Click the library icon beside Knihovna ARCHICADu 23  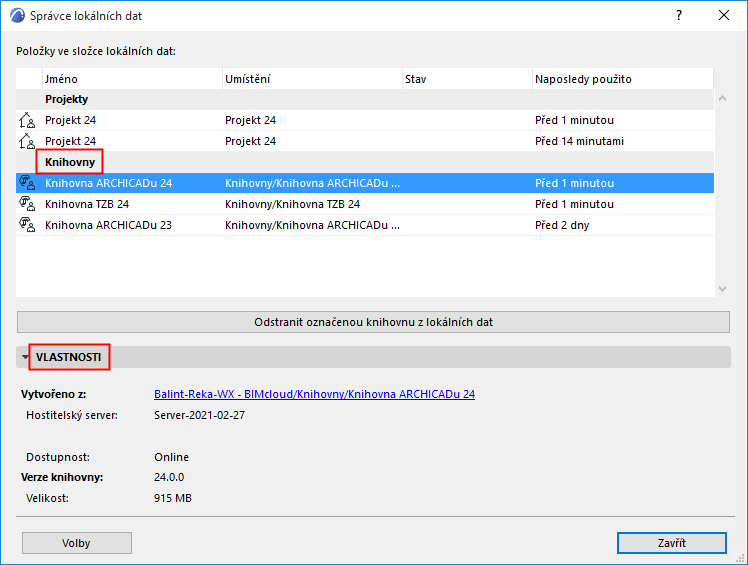pos(27,225)
